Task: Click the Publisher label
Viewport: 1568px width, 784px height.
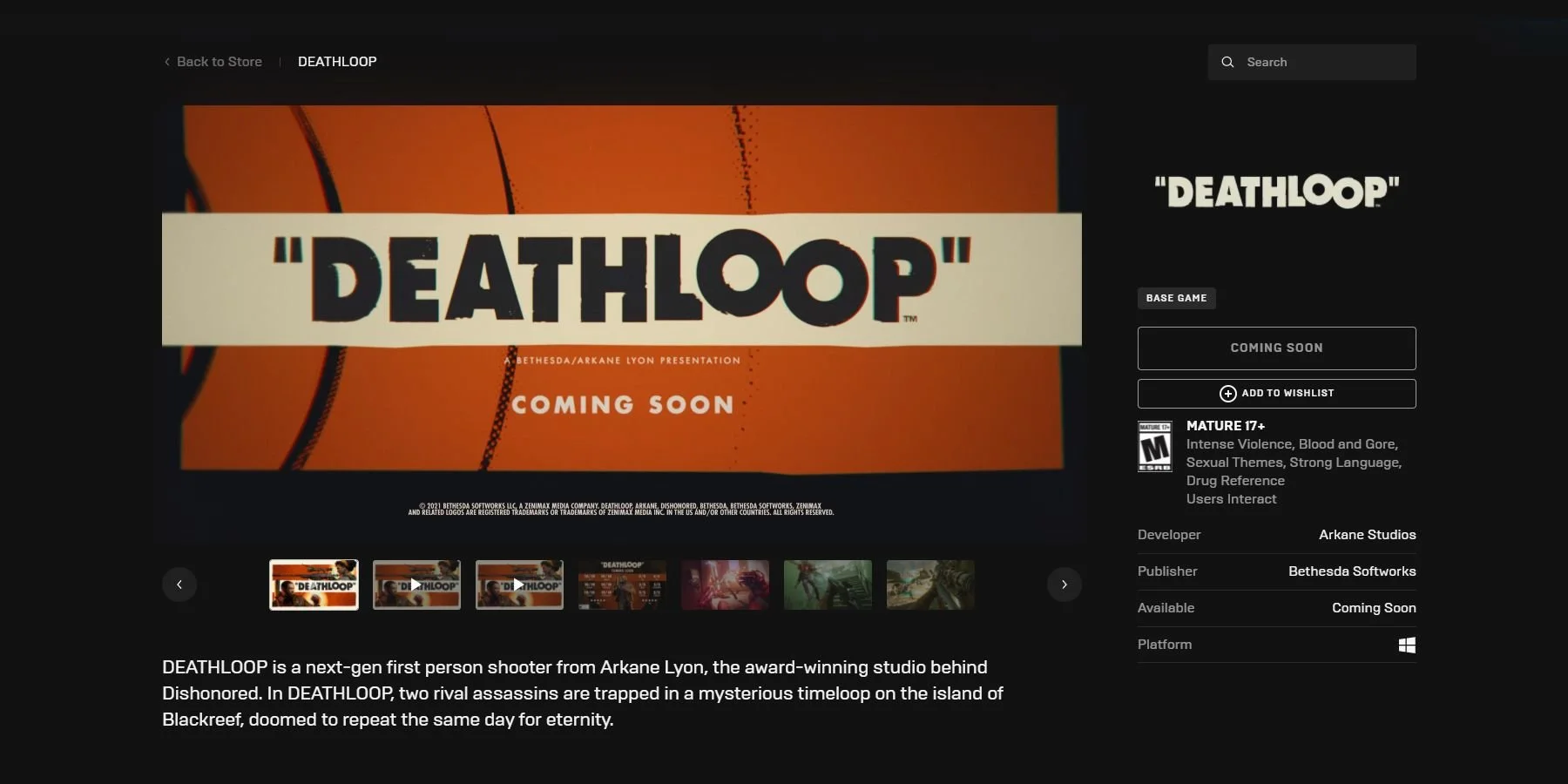Action: (1167, 571)
